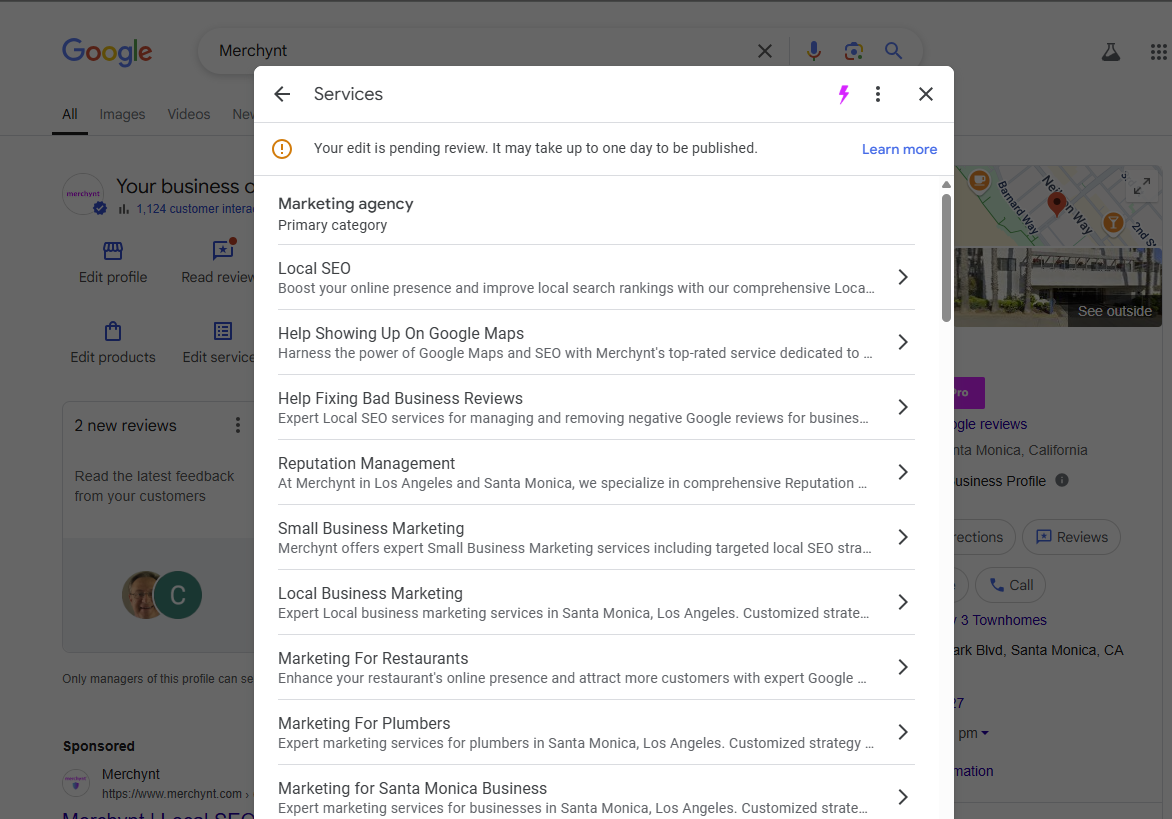
Task: Expand Local Business Marketing service
Action: pos(596,602)
